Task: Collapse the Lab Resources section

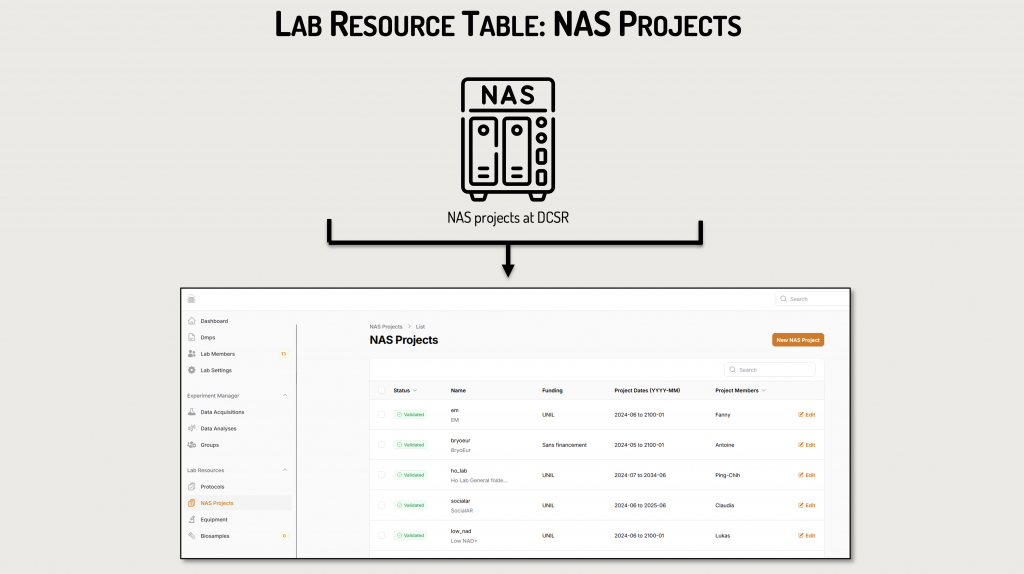Action: coord(284,470)
